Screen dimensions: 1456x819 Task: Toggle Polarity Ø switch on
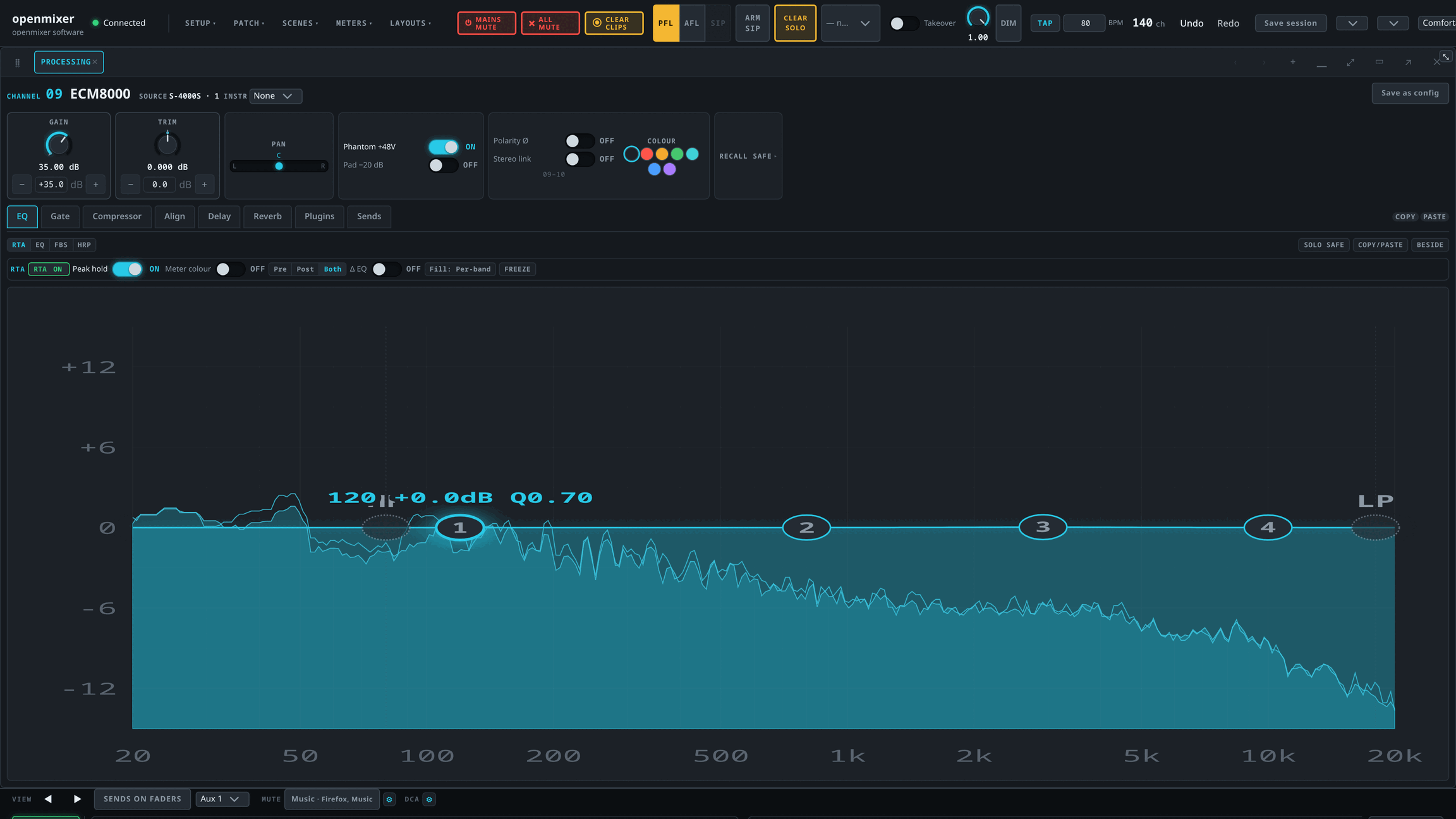coord(580,141)
